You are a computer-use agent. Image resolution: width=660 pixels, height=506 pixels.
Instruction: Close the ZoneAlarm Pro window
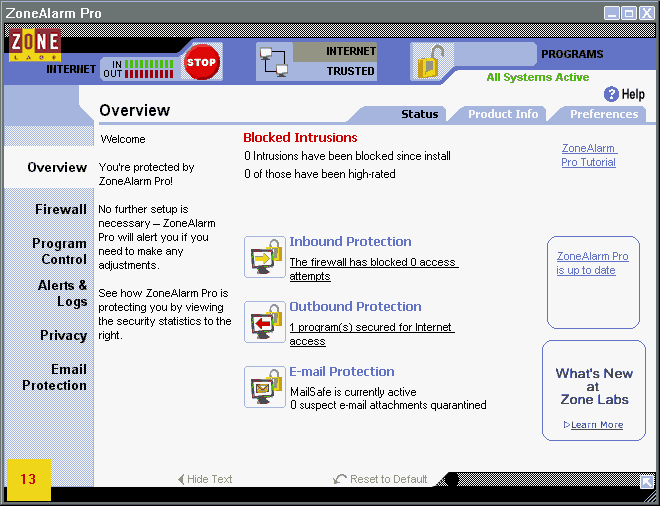pyautogui.click(x=647, y=13)
